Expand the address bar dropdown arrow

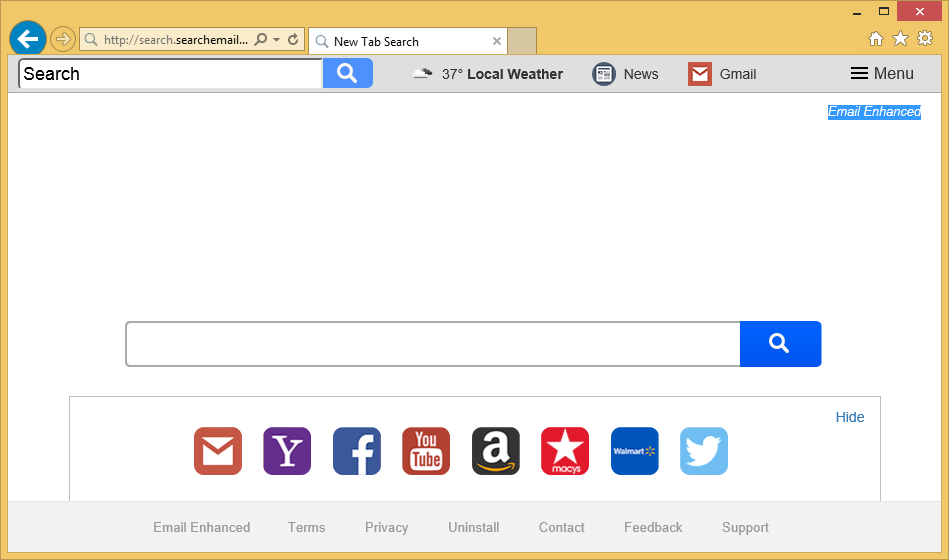click(276, 40)
